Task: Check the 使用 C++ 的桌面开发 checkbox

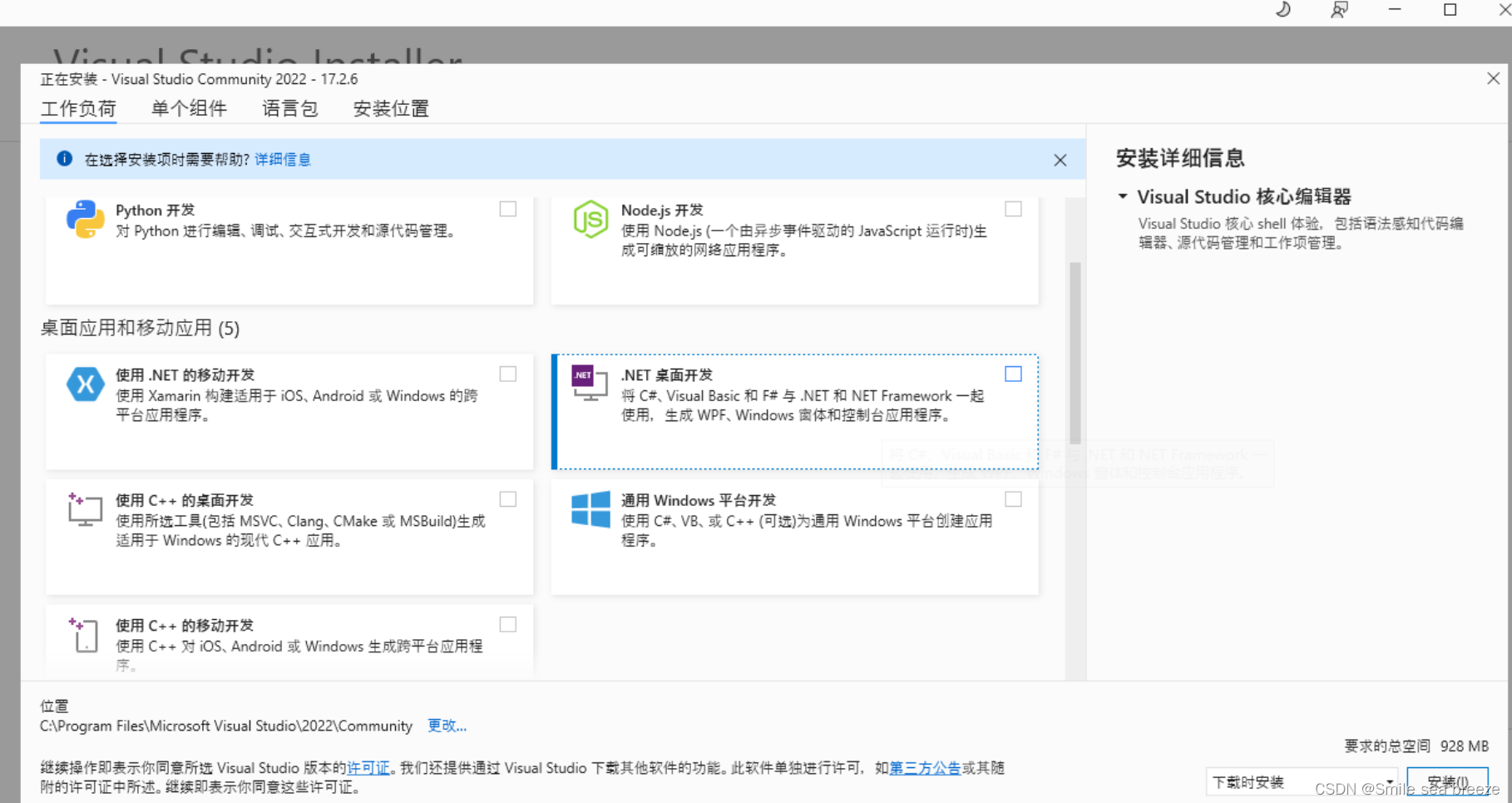Action: coord(508,499)
